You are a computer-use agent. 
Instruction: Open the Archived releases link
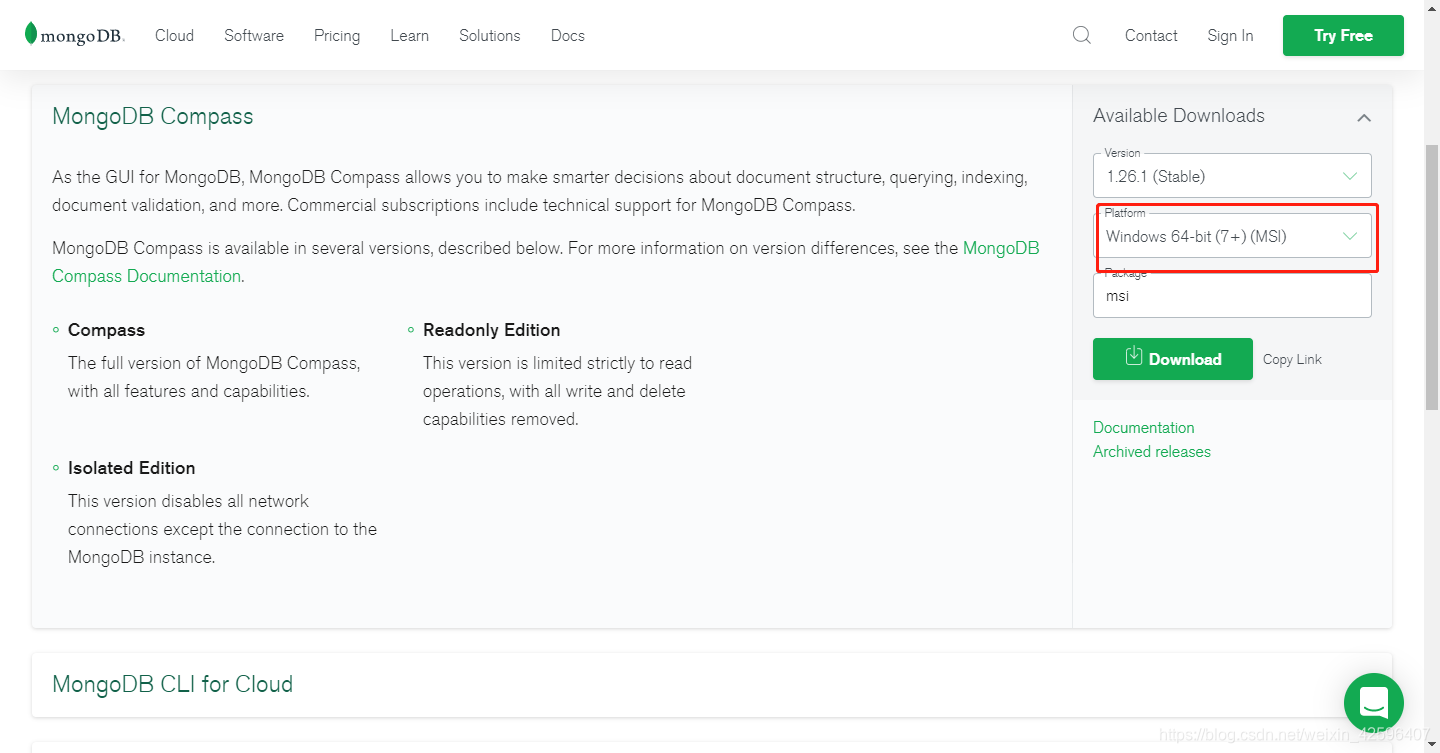tap(1152, 451)
